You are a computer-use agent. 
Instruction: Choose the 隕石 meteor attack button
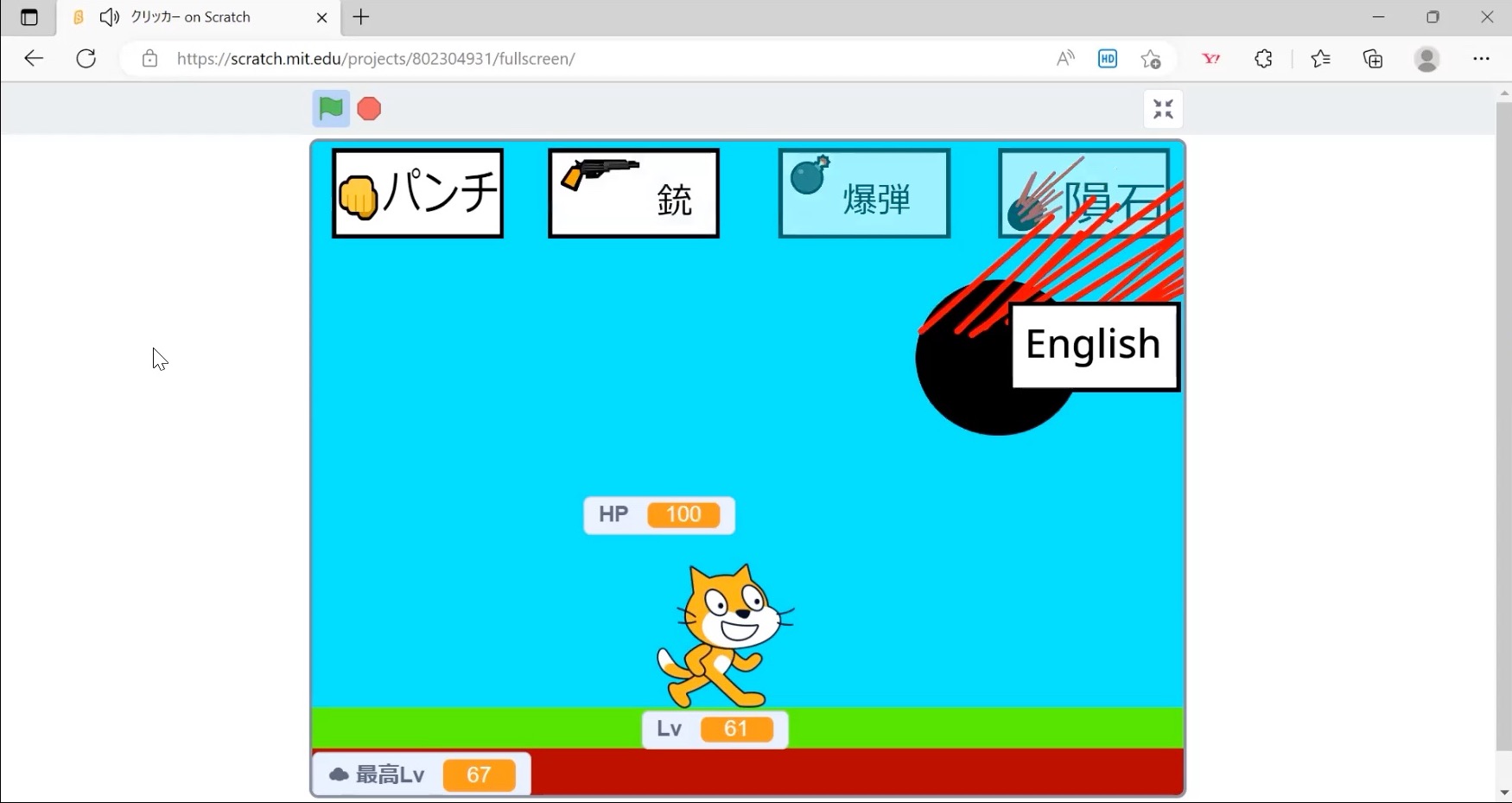click(1084, 194)
